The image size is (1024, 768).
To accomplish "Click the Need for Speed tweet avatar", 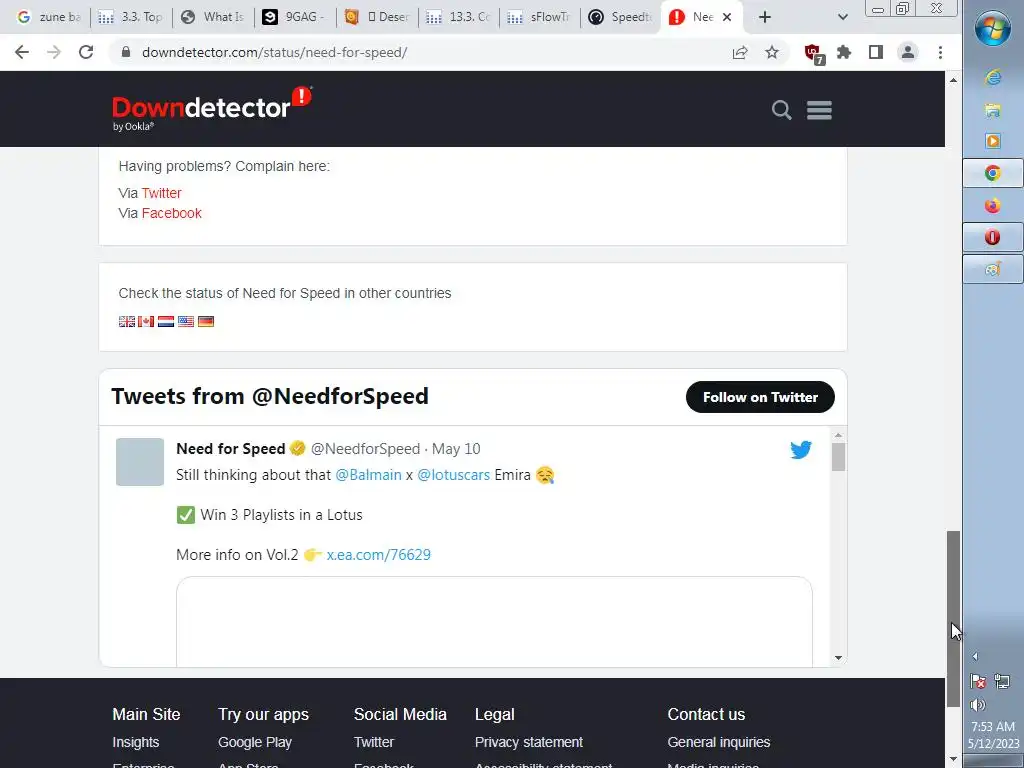I will (x=140, y=462).
